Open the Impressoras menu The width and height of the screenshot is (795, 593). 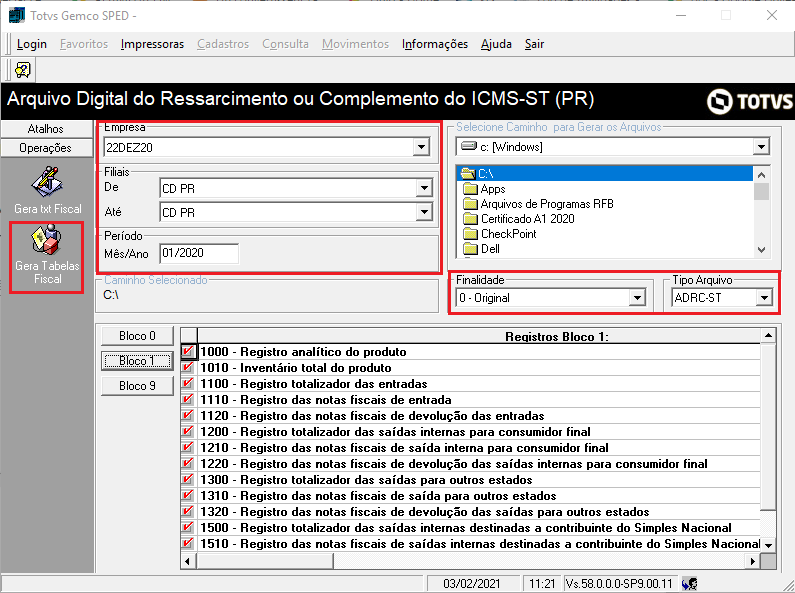pos(152,44)
